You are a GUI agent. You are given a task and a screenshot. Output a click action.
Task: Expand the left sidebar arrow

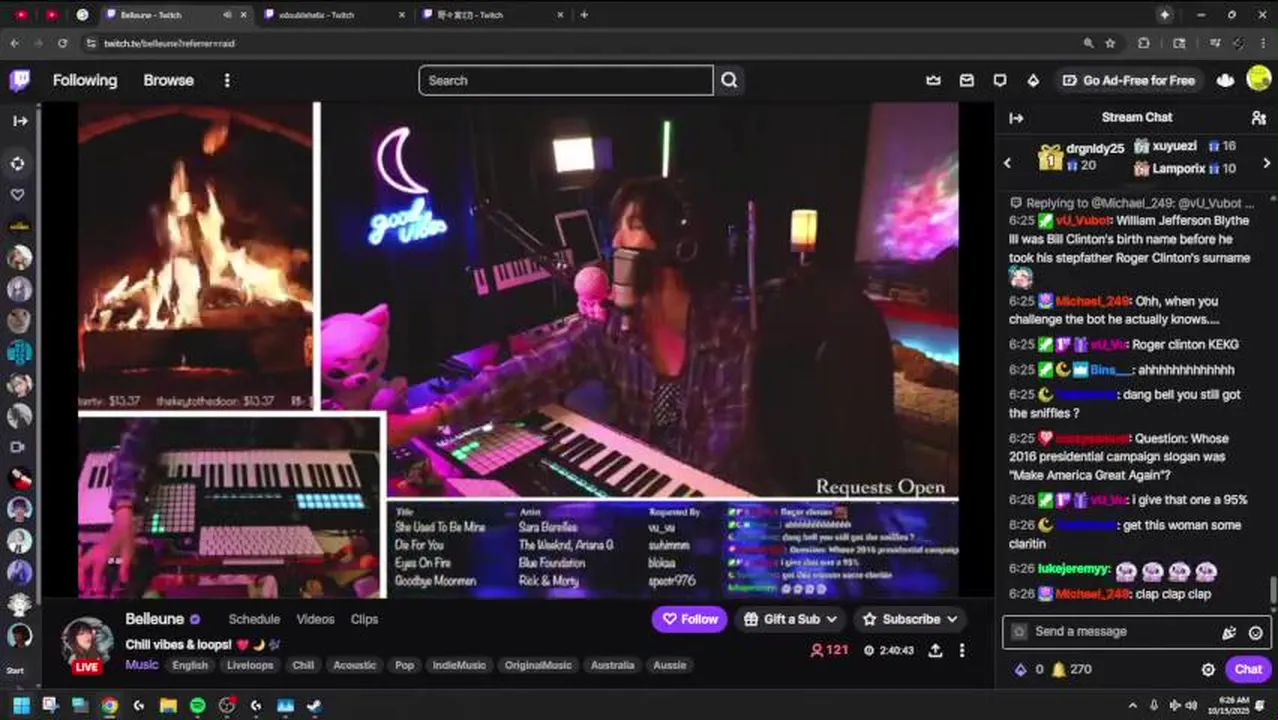pyautogui.click(x=20, y=121)
